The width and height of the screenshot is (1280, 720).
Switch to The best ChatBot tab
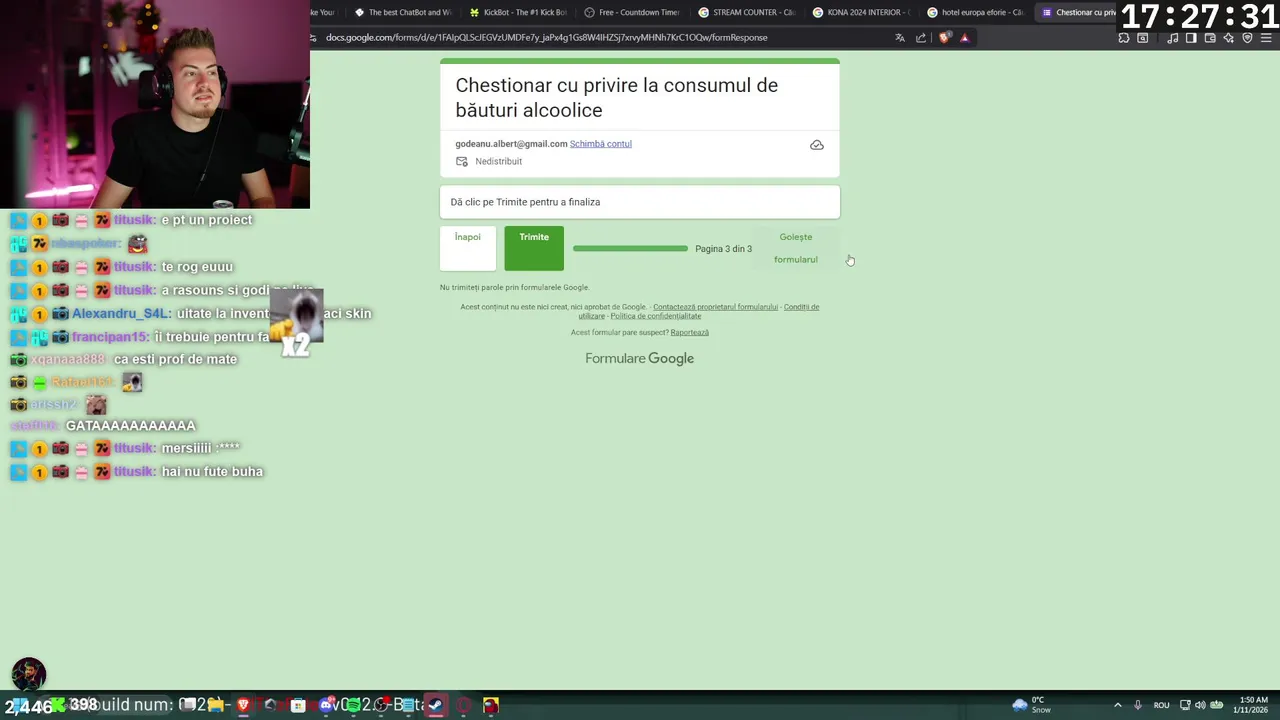point(403,12)
